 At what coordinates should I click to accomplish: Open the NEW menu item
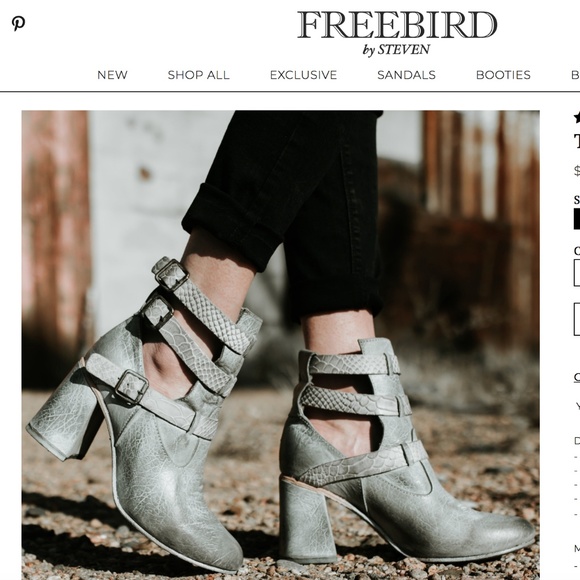tap(112, 75)
